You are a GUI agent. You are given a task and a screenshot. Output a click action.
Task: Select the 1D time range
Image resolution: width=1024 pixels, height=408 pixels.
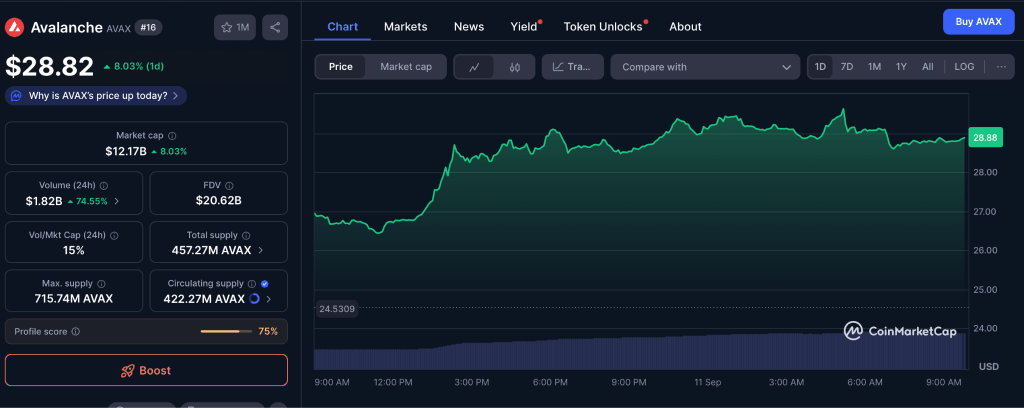click(820, 67)
